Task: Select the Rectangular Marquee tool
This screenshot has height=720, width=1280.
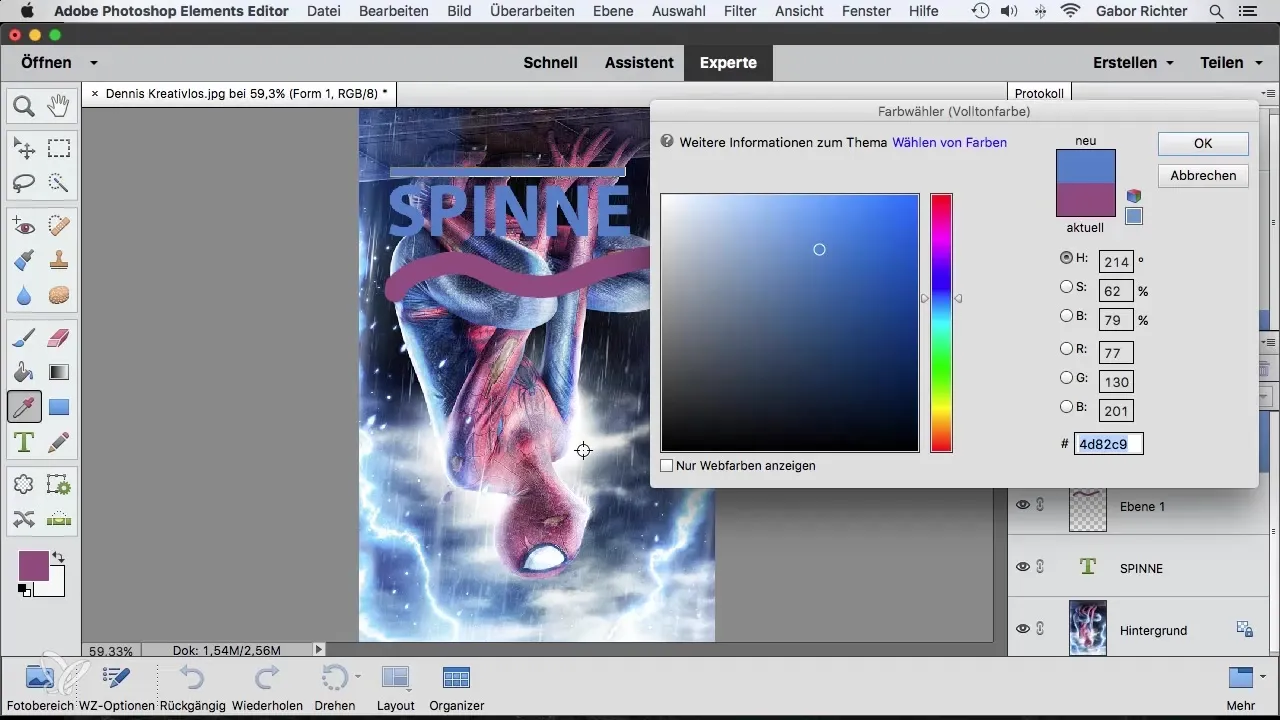Action: pos(59,149)
